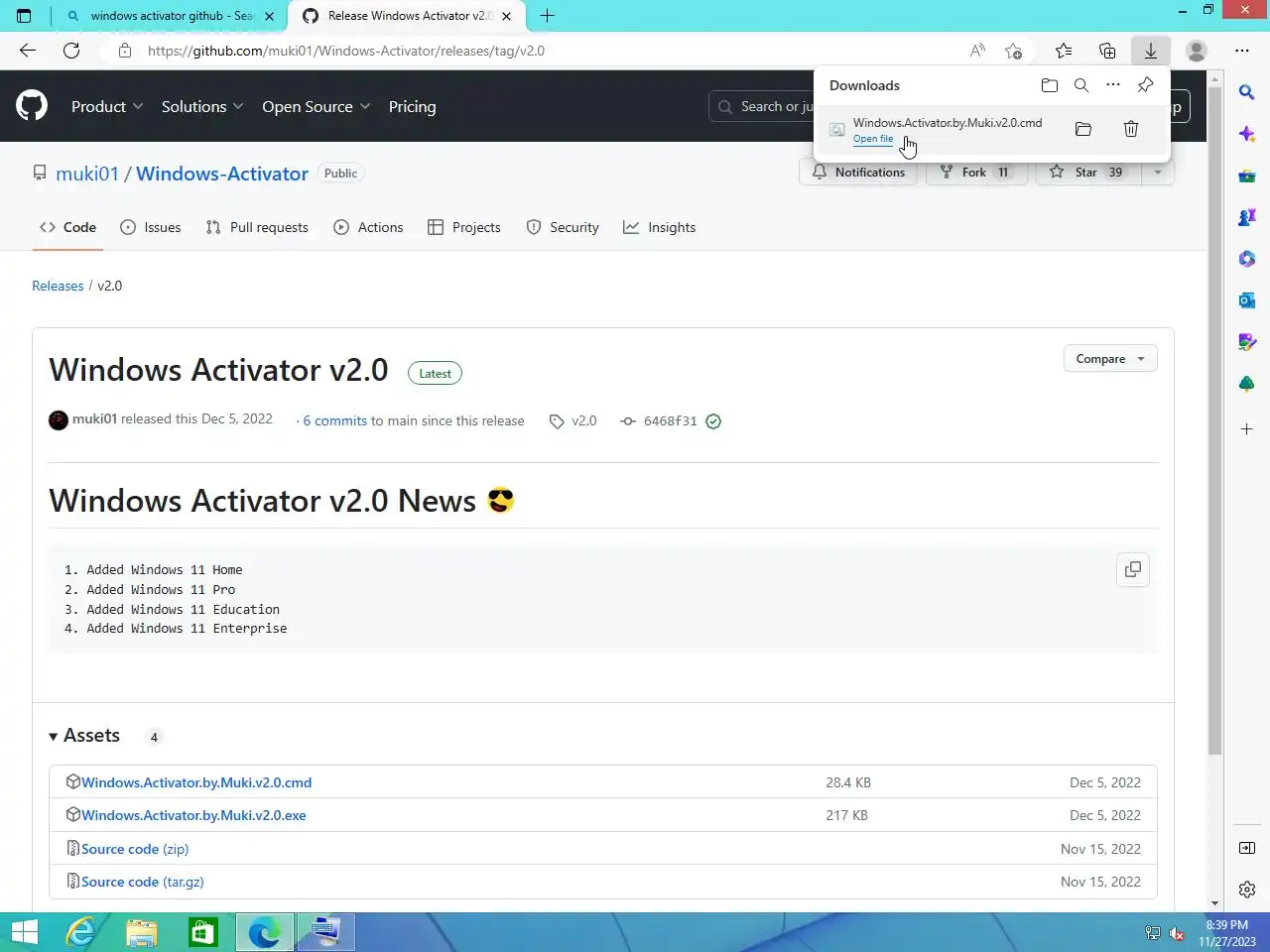Screen dimensions: 1270x952
Task: Delete the downloaded cmd file entry
Action: tap(1131, 129)
